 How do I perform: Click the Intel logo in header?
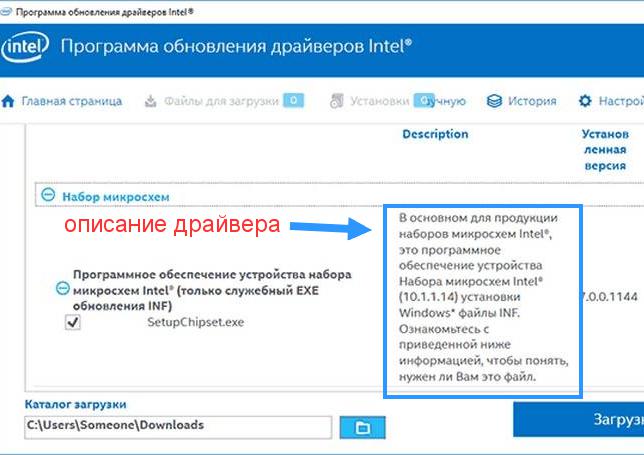(x=25, y=47)
